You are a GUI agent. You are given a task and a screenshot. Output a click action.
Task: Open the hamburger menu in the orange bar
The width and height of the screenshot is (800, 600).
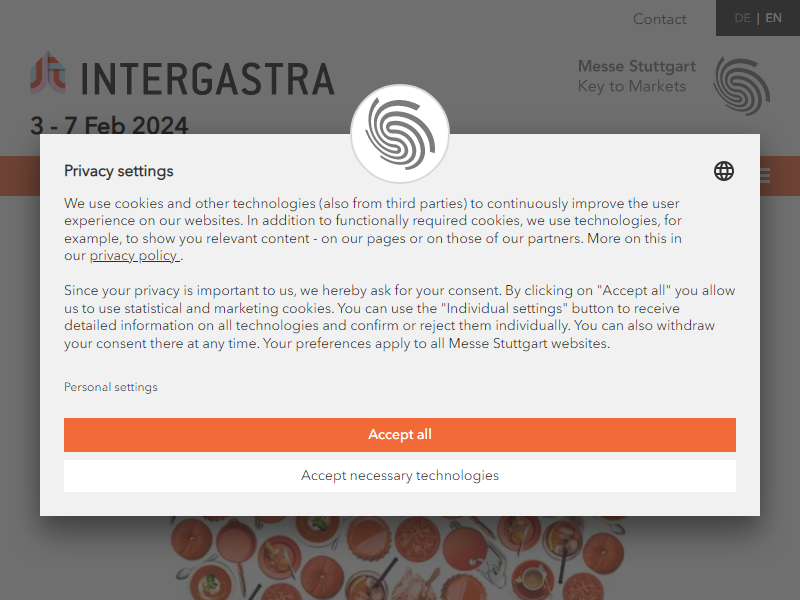[x=765, y=176]
